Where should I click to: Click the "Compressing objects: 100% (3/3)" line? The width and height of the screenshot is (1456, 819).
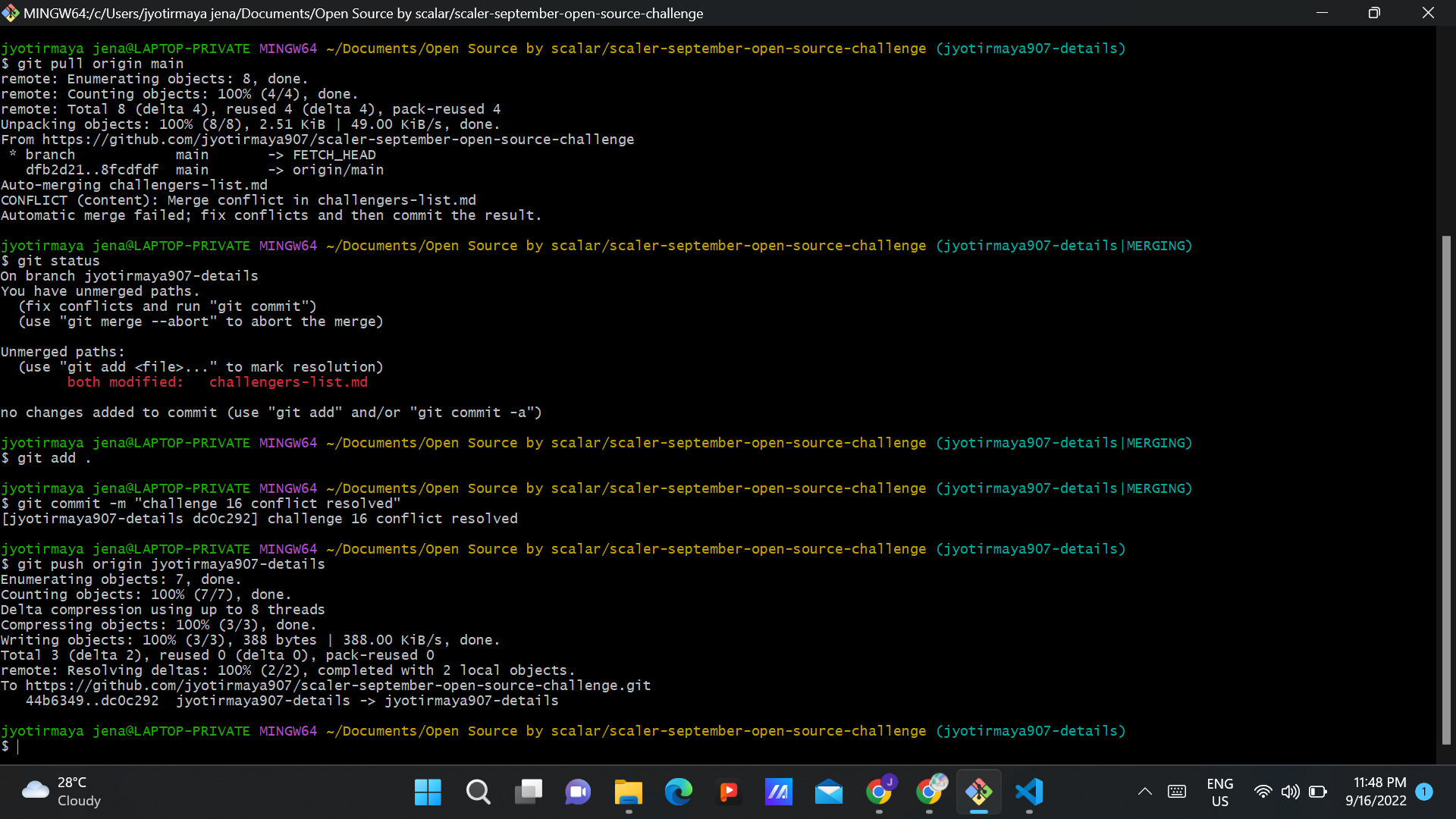coord(159,625)
